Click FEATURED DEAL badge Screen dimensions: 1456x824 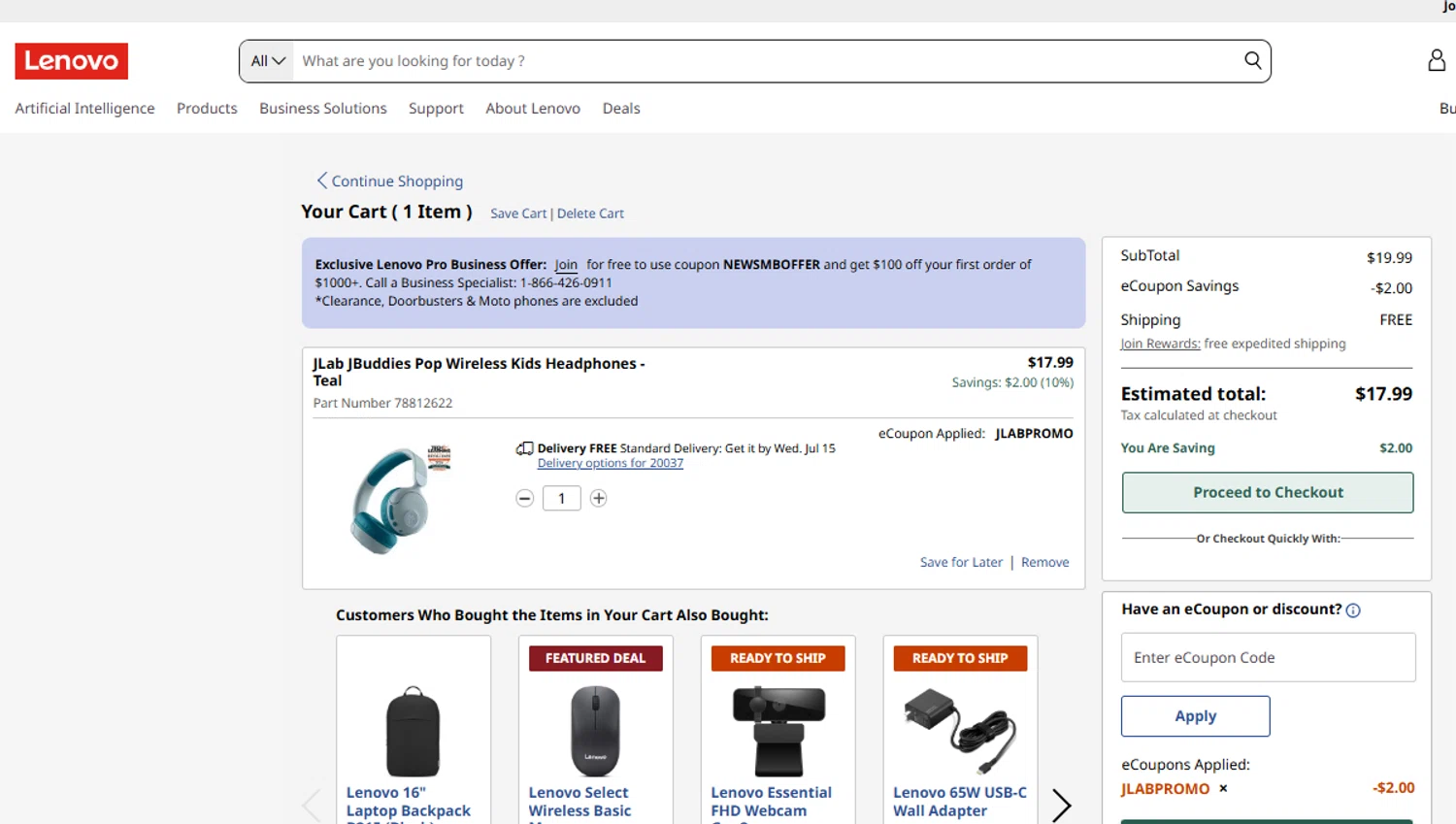[x=595, y=658]
